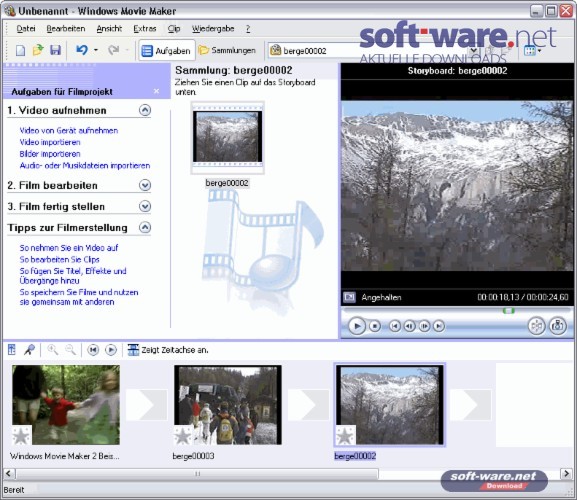Click the Split Clip icon
This screenshot has height=500, width=577.
tap(537, 326)
